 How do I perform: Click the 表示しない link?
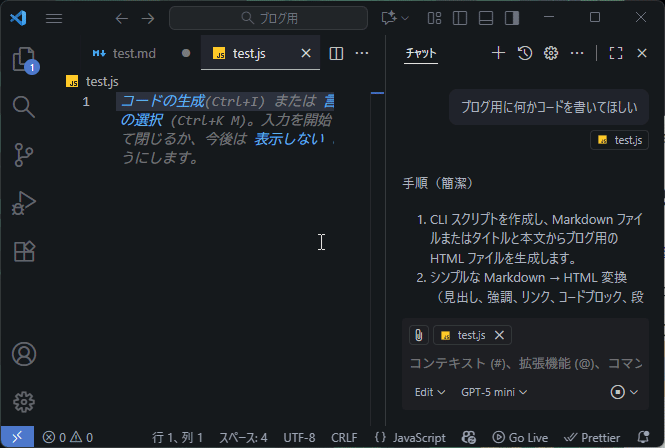[x=289, y=139]
